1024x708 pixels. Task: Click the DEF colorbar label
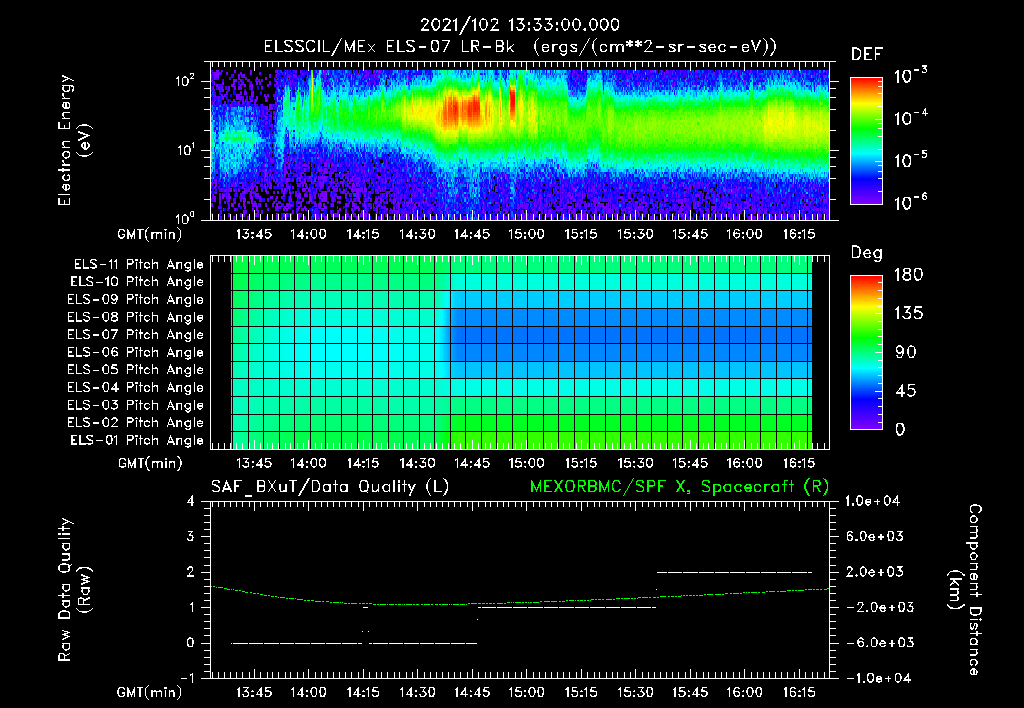(x=867, y=54)
